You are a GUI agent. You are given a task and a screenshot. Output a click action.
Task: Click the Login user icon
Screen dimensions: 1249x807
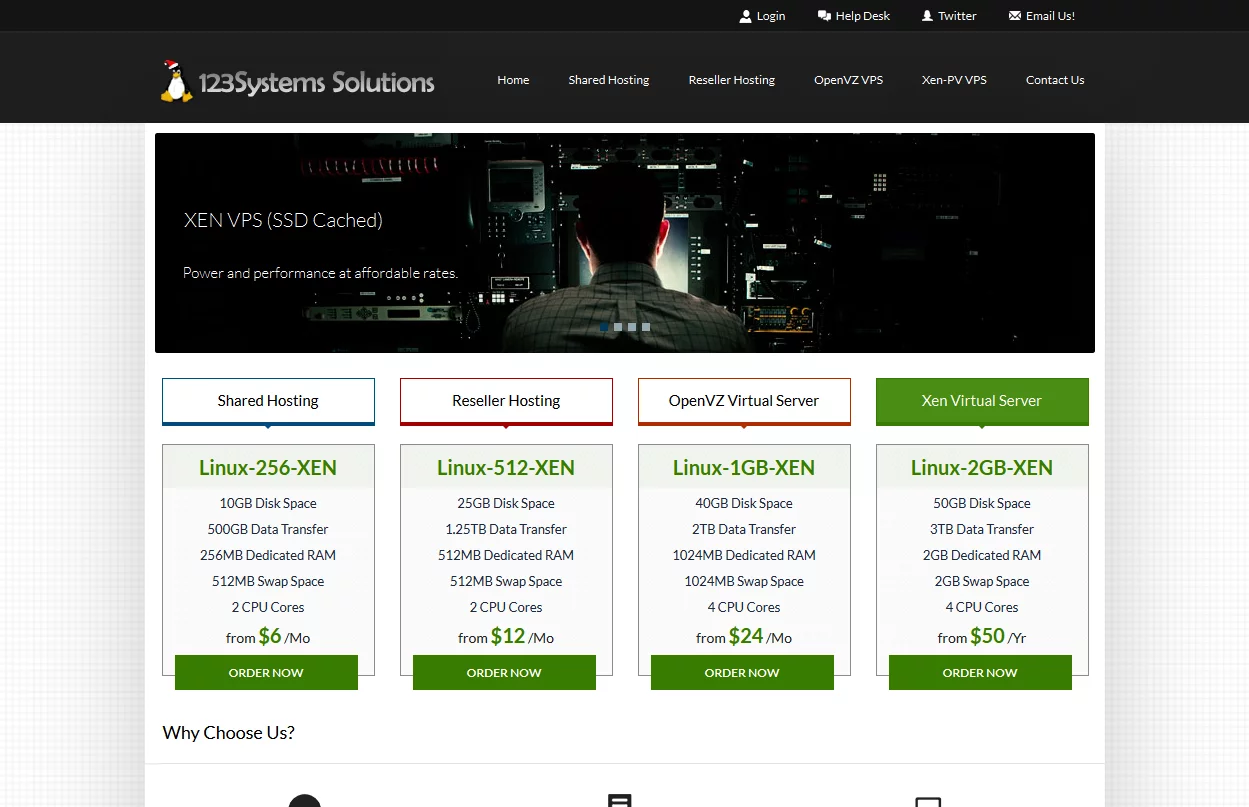click(745, 16)
